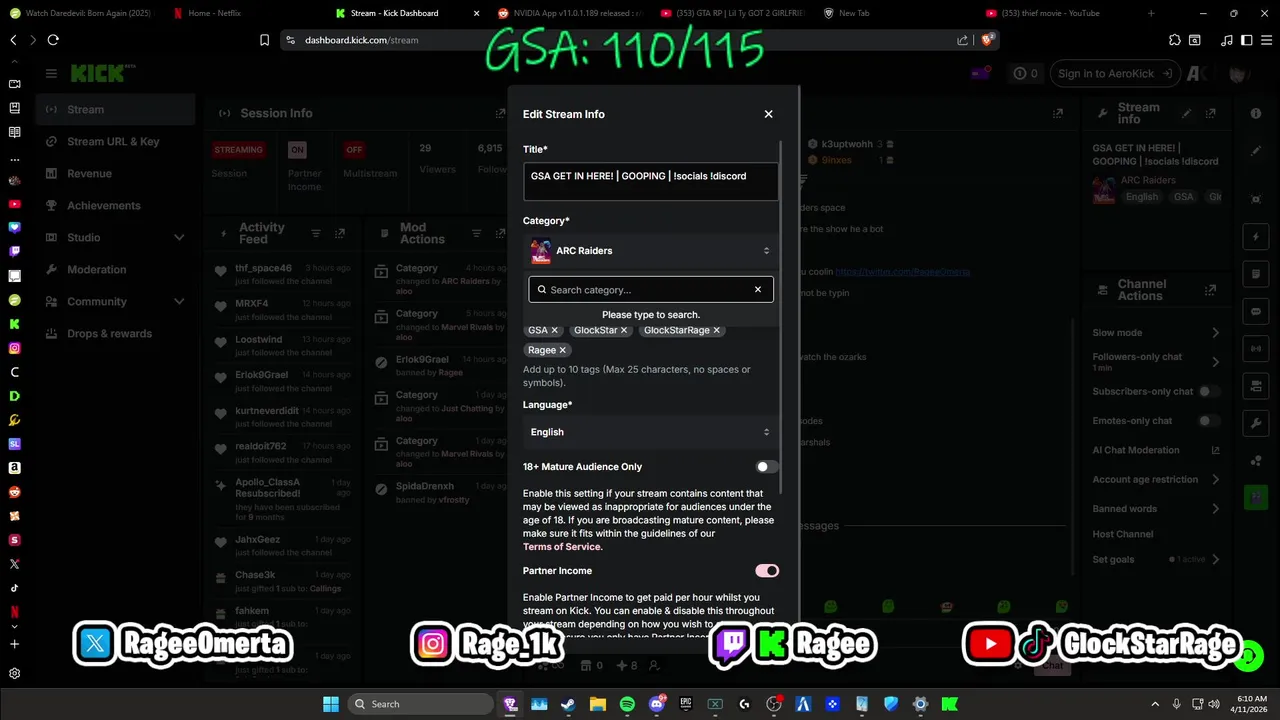The width and height of the screenshot is (1280, 720).
Task: Click the stream Title text box
Action: click(650, 182)
